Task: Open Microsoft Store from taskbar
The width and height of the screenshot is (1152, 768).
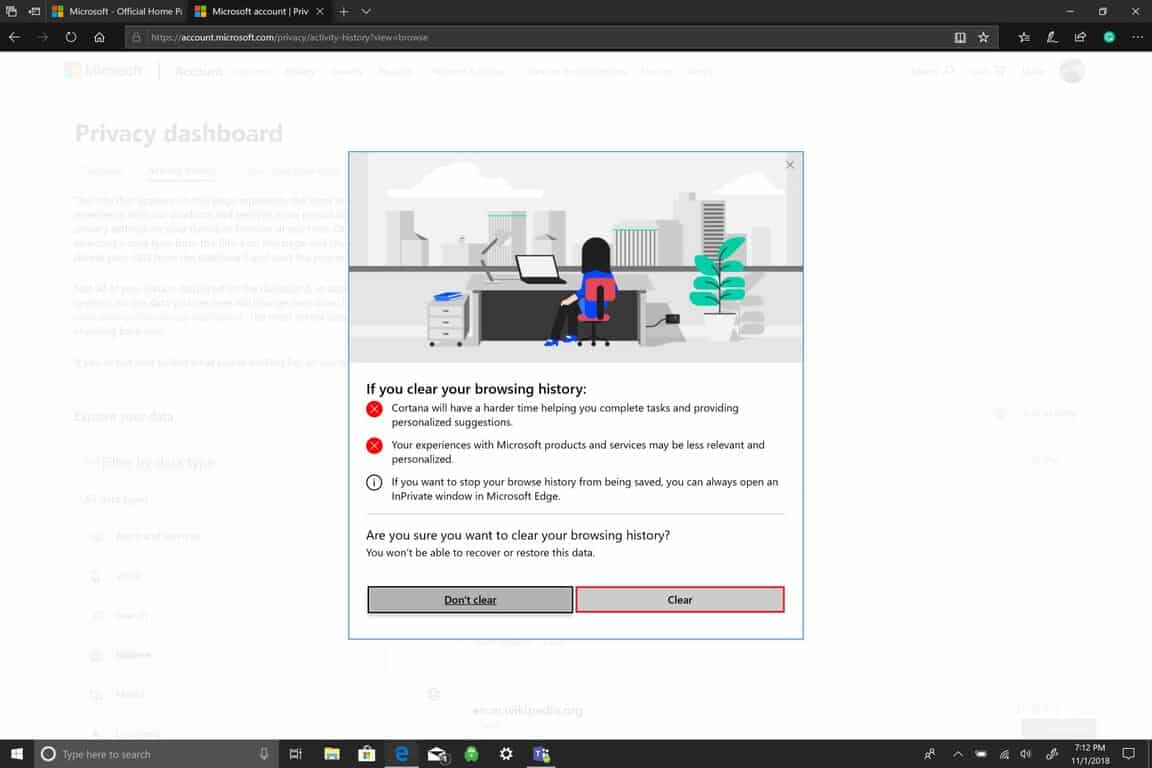Action: tap(367, 754)
